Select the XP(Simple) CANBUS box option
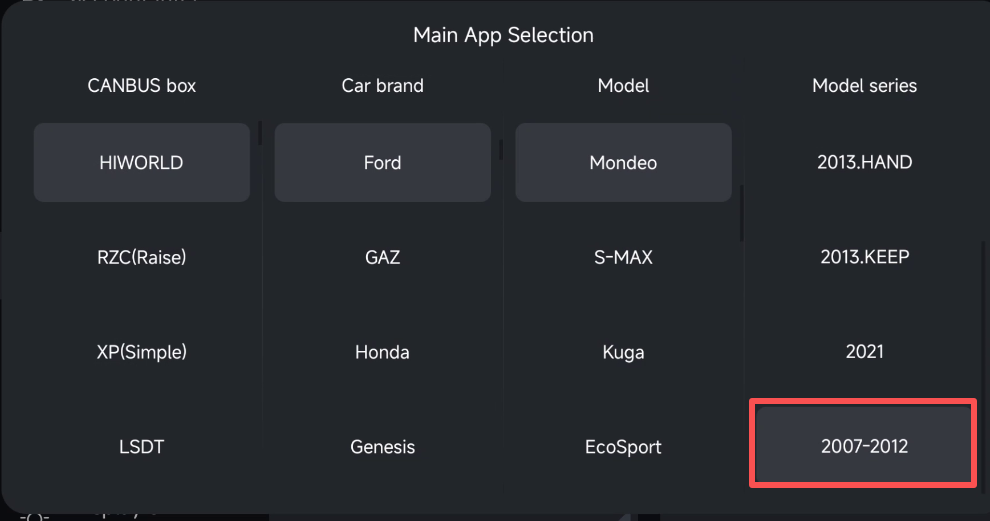 pyautogui.click(x=142, y=352)
